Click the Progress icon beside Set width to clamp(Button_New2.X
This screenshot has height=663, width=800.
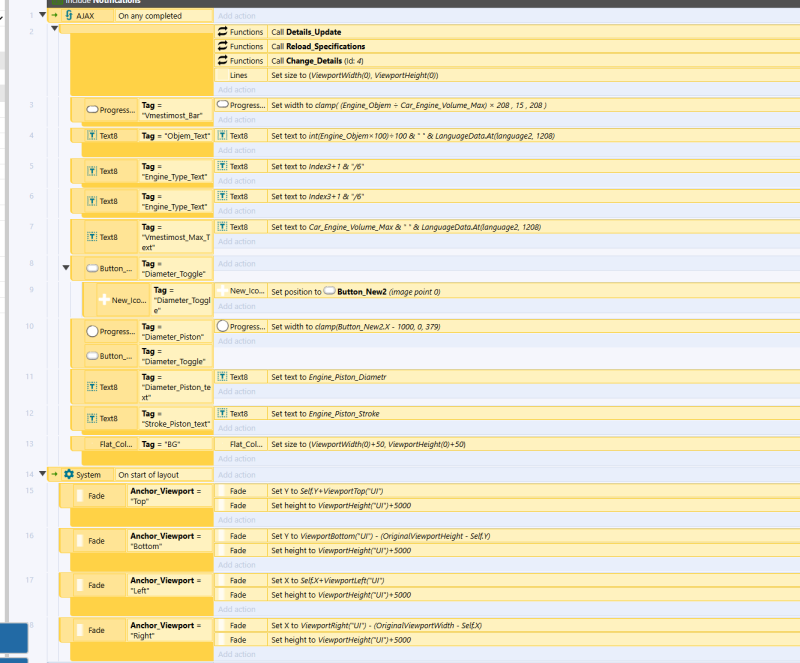222,326
